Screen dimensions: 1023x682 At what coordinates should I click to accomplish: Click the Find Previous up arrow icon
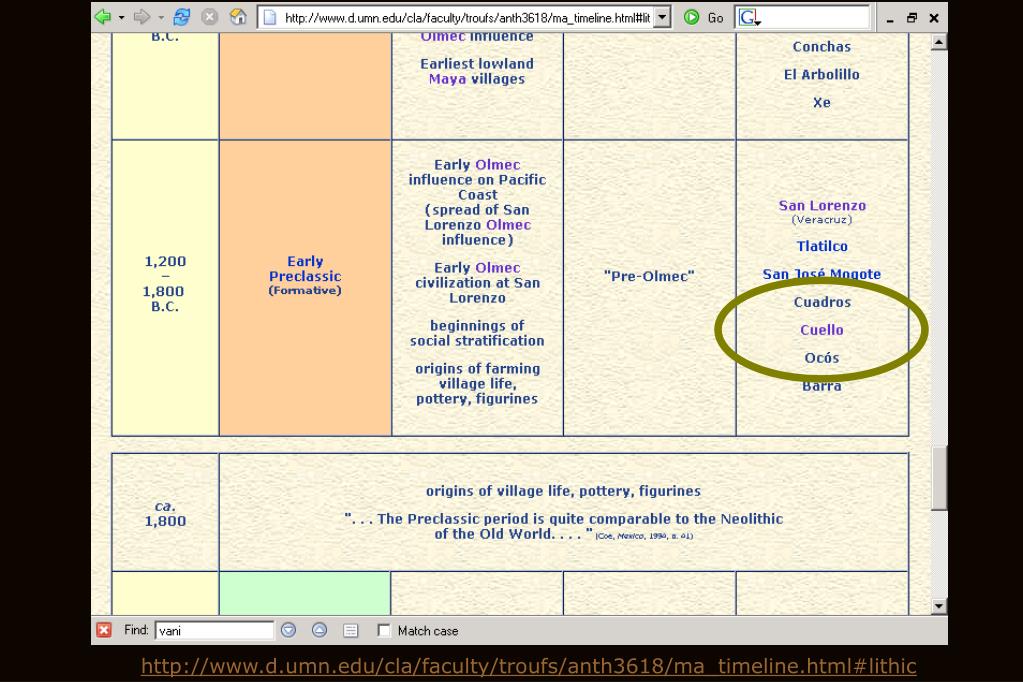point(319,630)
